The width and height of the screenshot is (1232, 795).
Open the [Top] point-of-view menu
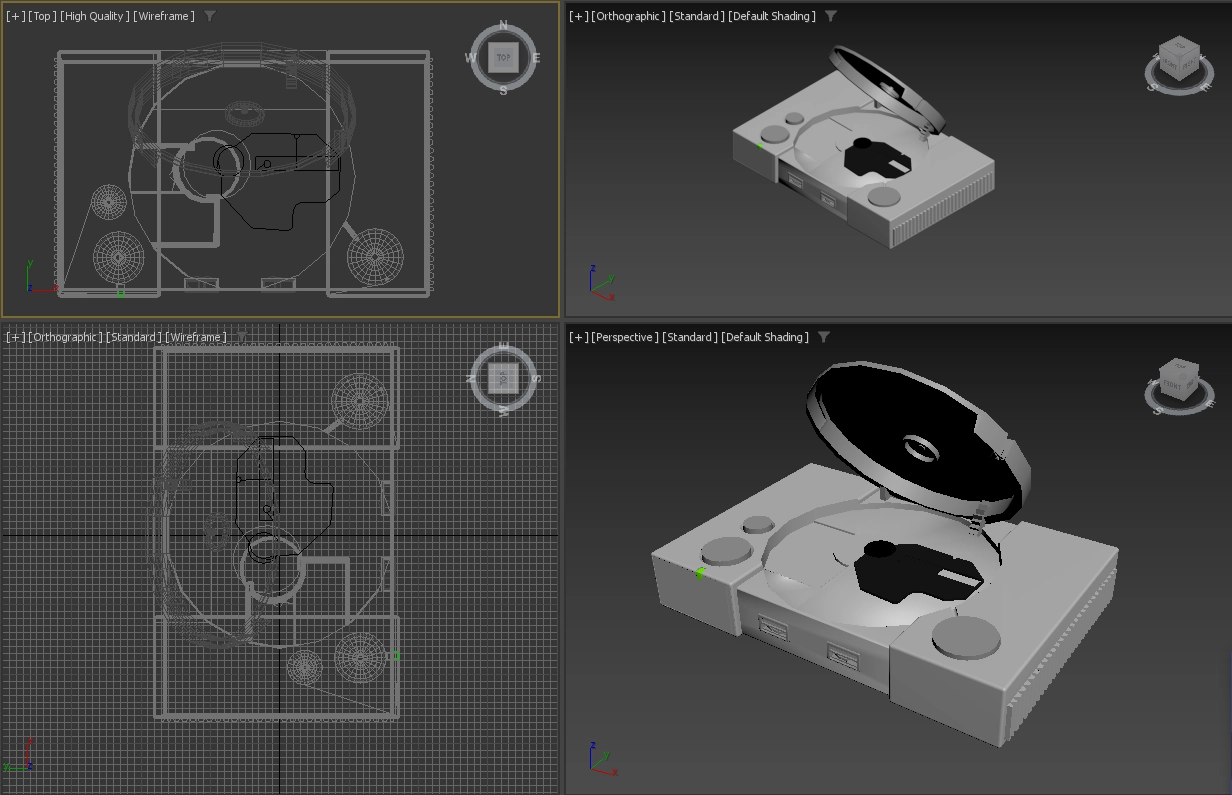click(42, 16)
